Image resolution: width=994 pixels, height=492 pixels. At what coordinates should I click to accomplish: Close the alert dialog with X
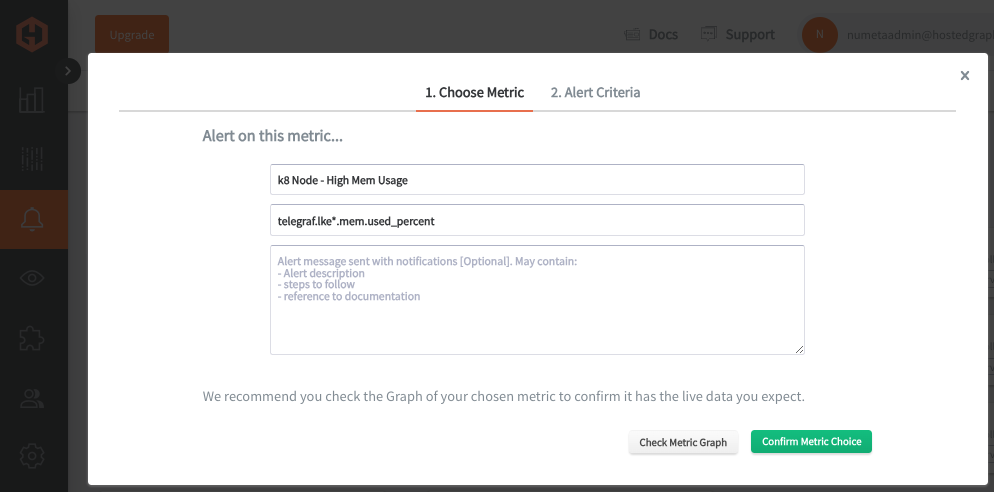pos(965,75)
